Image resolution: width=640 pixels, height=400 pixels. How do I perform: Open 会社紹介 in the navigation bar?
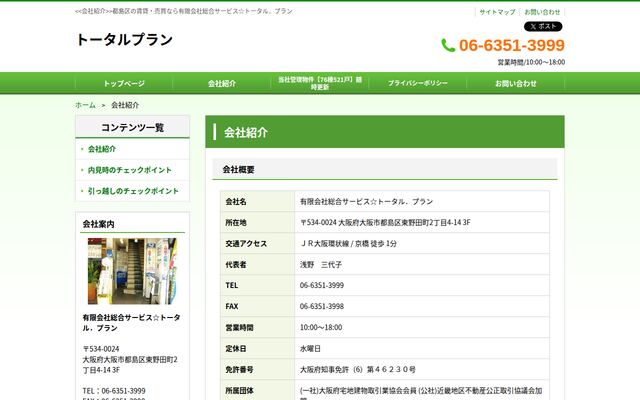[222, 83]
